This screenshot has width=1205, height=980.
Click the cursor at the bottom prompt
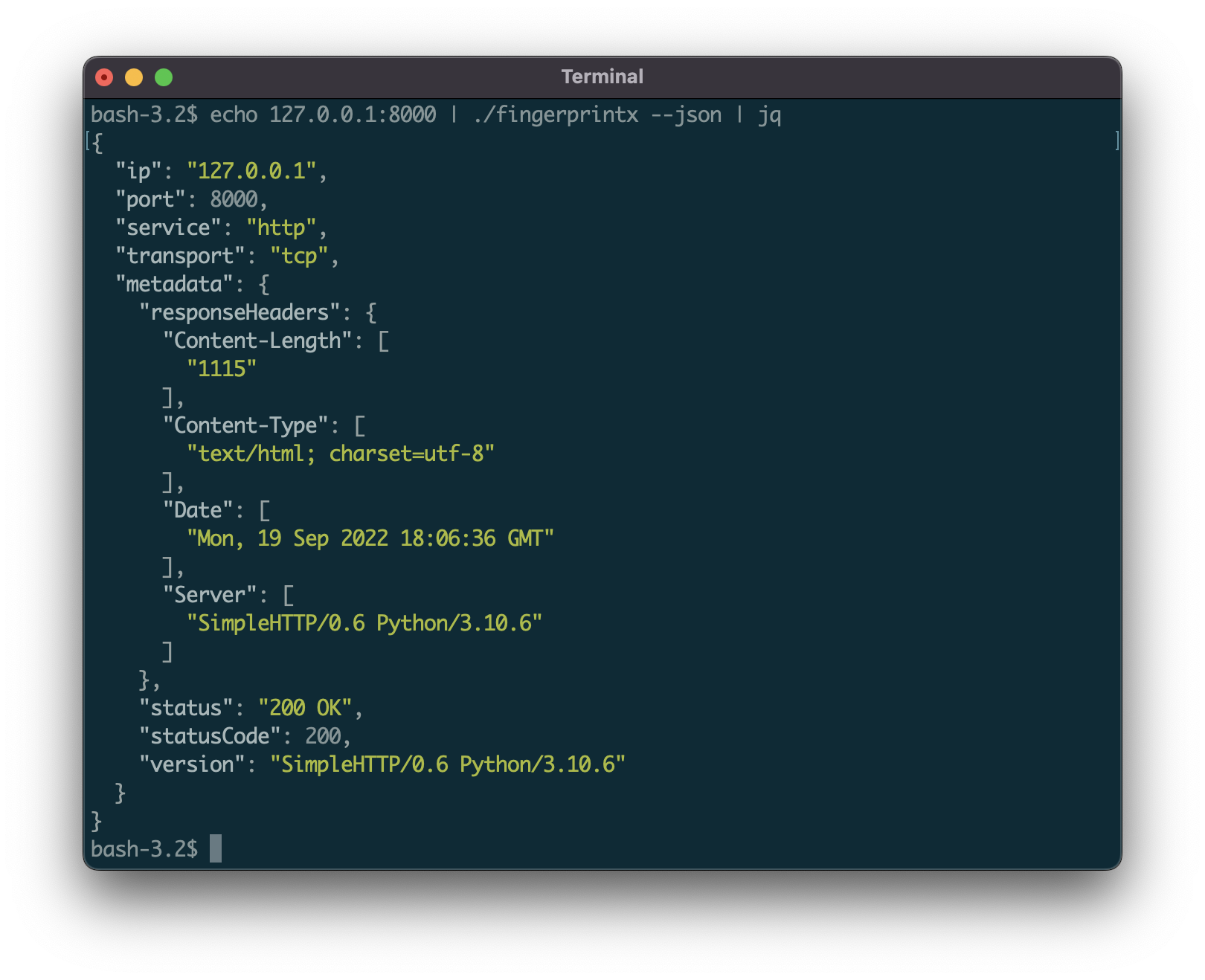pyautogui.click(x=216, y=848)
